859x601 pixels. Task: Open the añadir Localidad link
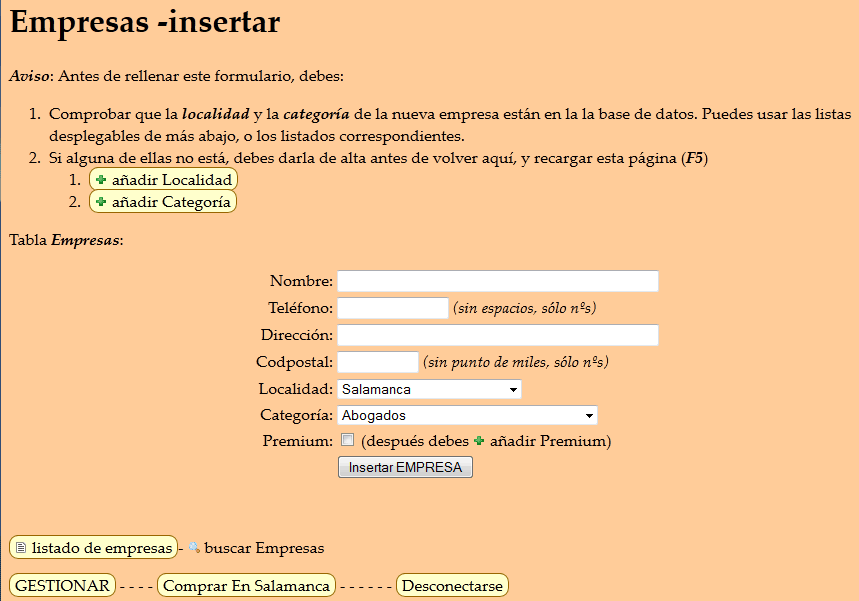pos(171,180)
